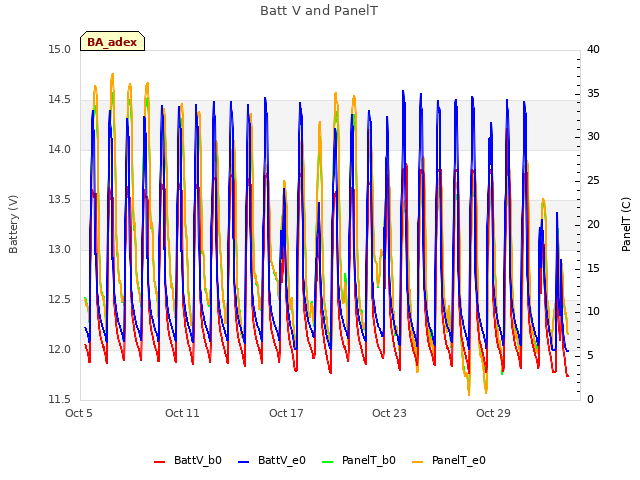Select the Oct 11 date tick label
Screen dimensions: 640x480
point(182,413)
